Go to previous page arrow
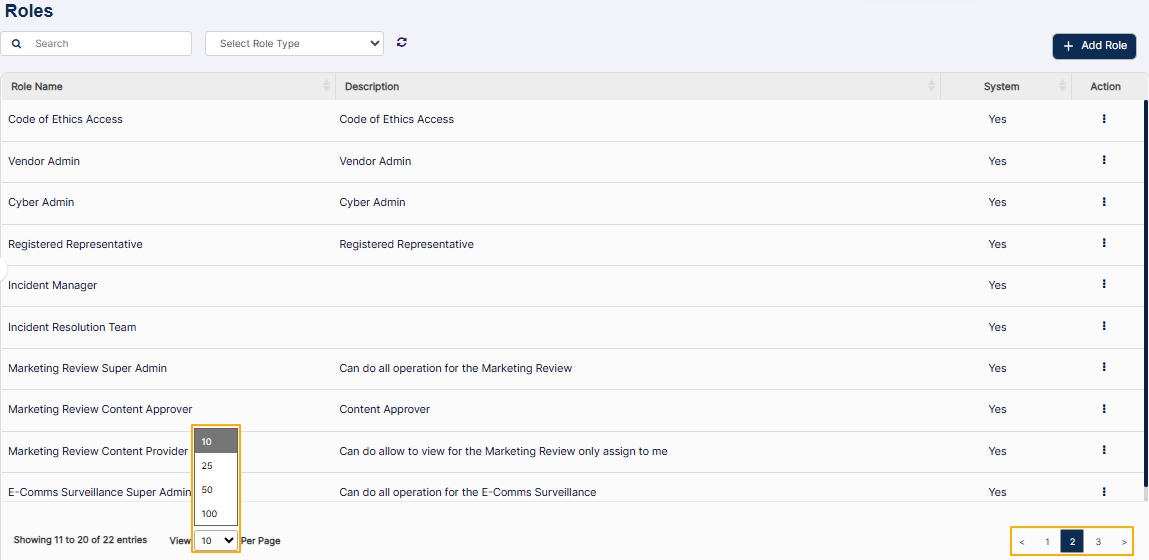This screenshot has width=1149, height=560. click(x=1021, y=542)
